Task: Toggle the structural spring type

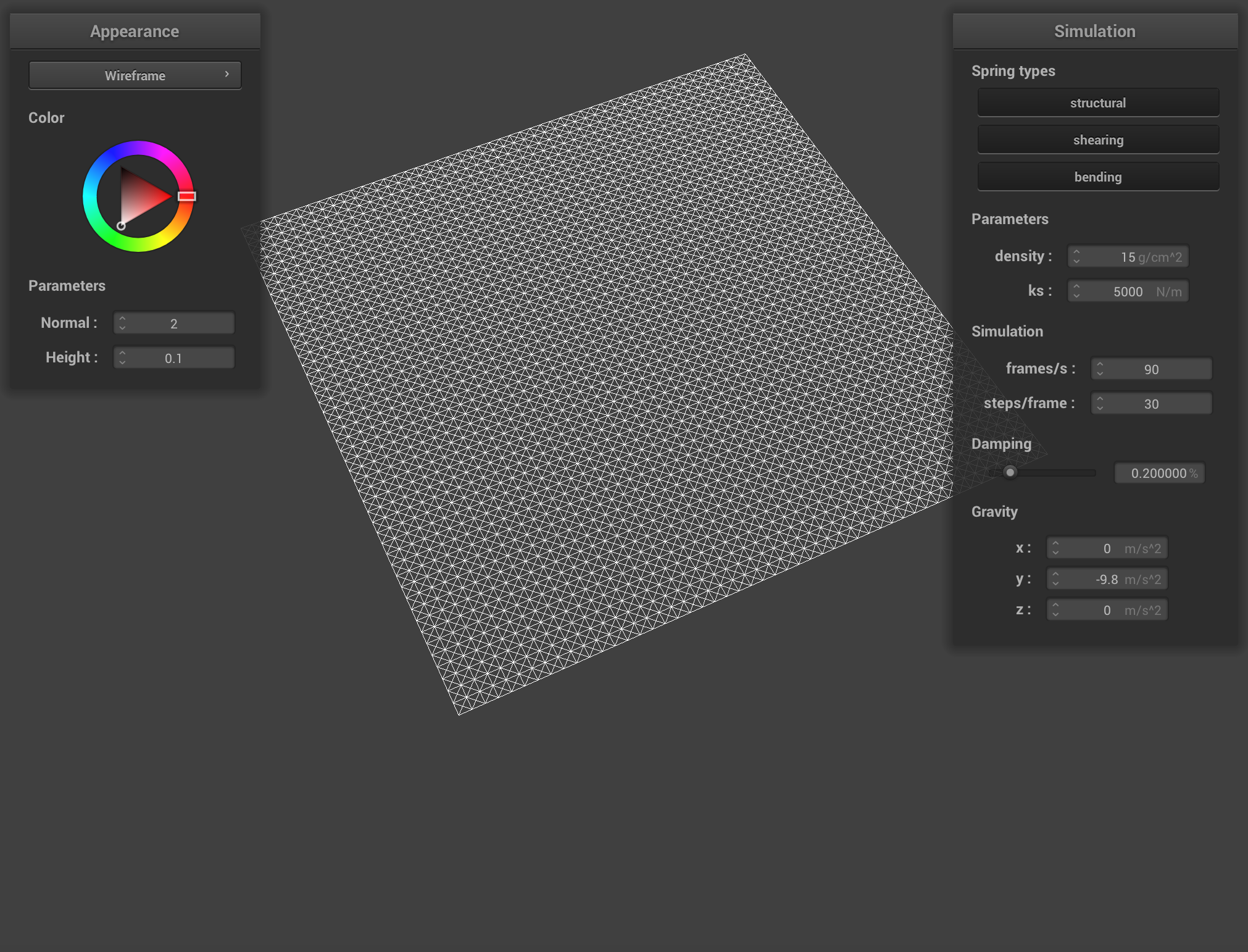Action: 1097,102
